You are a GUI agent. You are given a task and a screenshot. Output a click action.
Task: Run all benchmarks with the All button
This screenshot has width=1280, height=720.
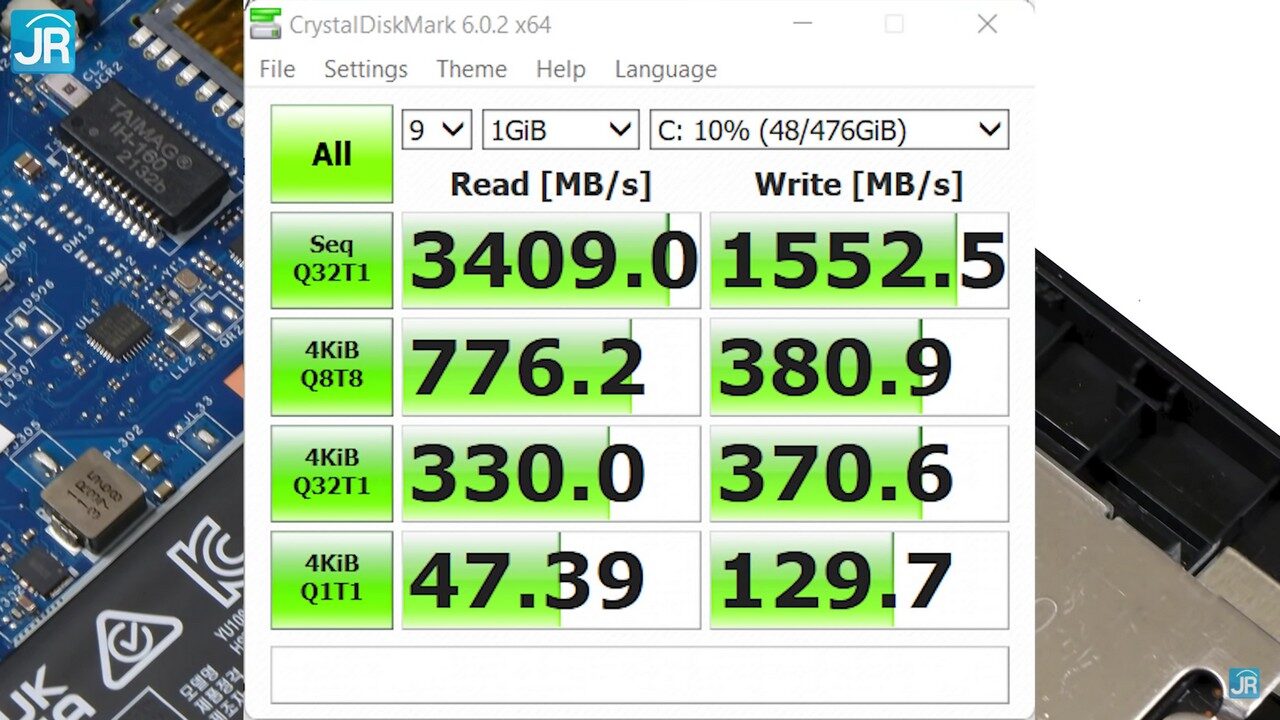tap(332, 154)
